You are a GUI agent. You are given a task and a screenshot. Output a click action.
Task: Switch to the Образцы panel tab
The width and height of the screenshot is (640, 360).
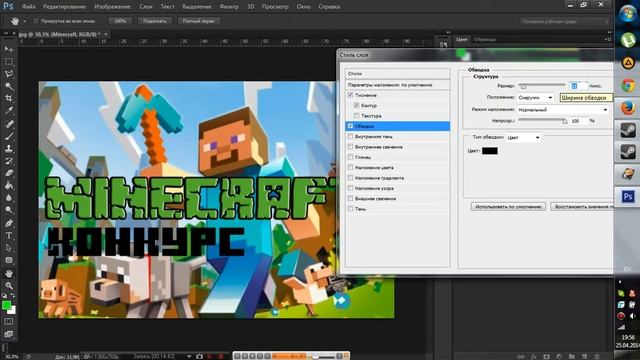484,40
